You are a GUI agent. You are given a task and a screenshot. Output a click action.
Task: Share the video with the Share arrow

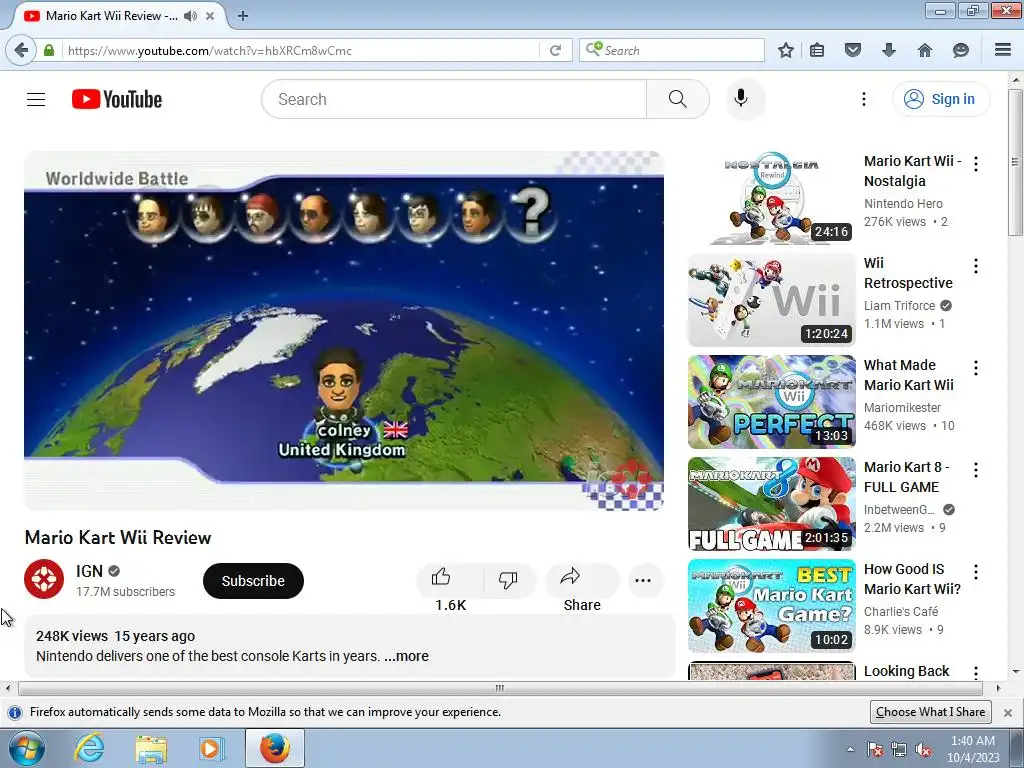581,580
